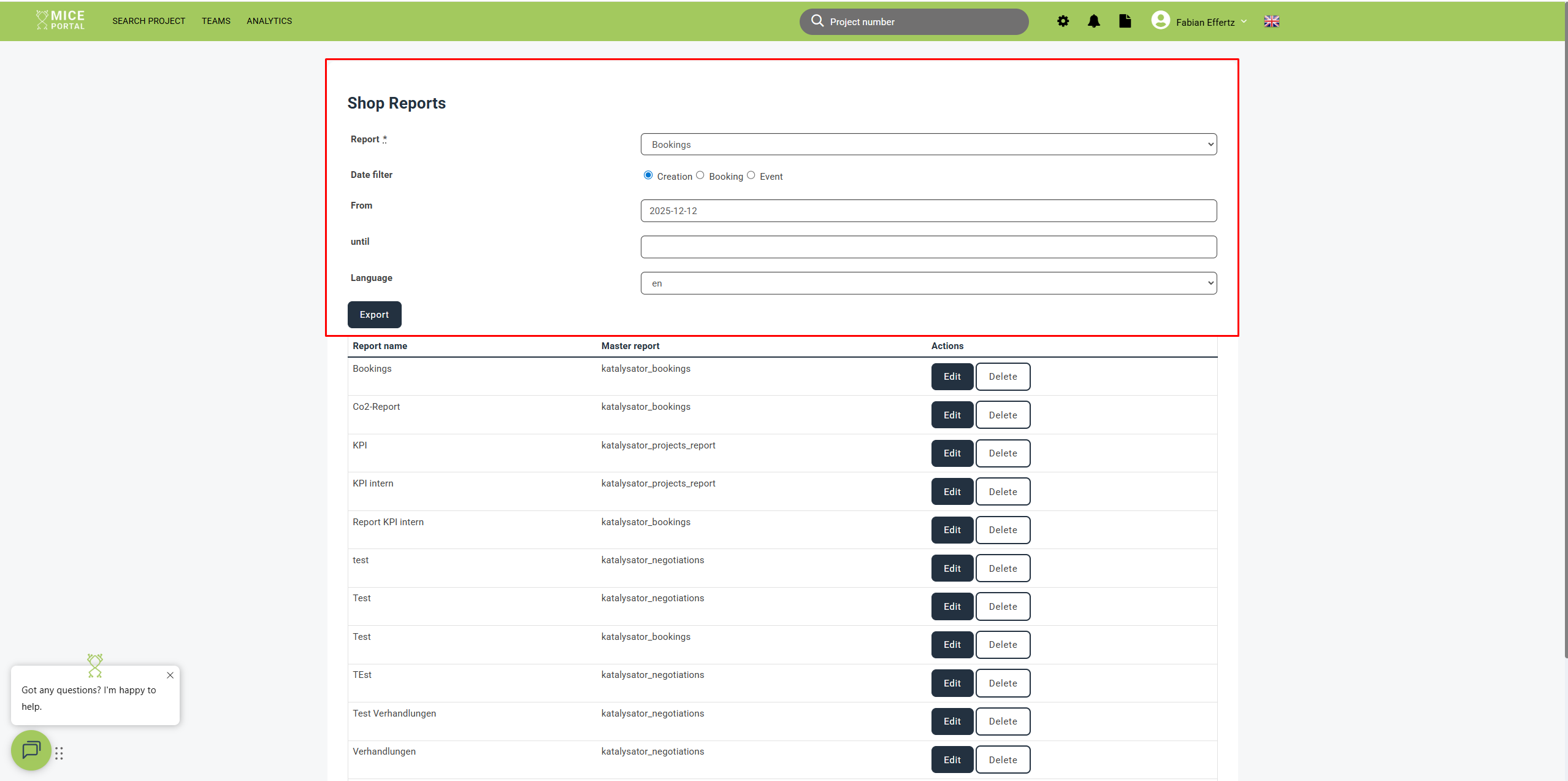
Task: Open the Analytics menu
Action: (269, 21)
